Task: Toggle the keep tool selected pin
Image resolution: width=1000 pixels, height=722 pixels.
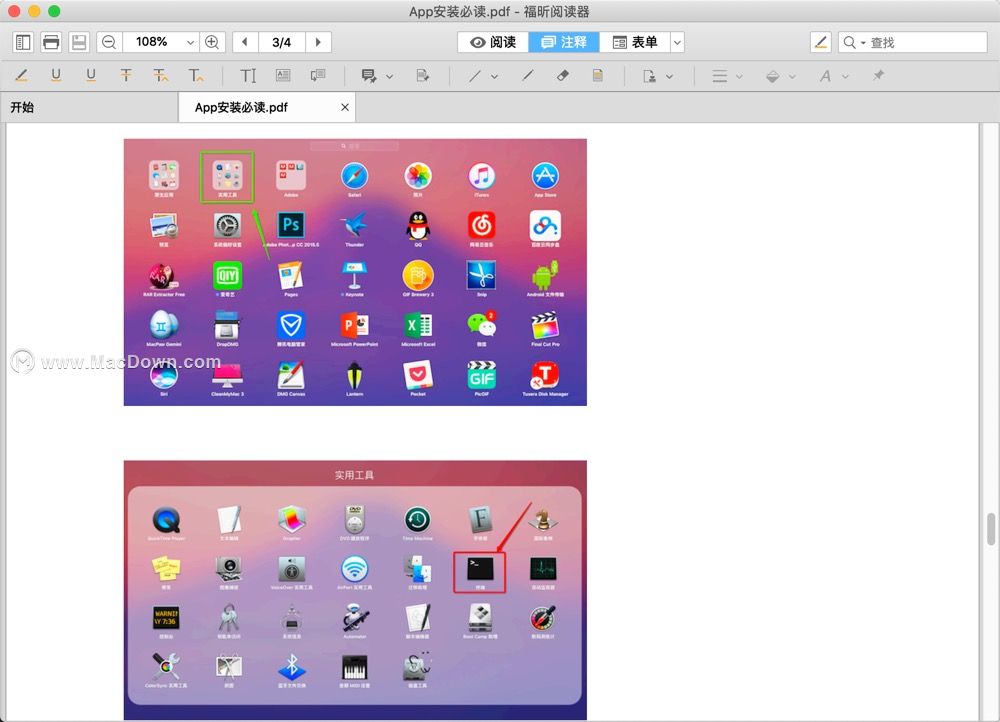Action: coord(879,75)
